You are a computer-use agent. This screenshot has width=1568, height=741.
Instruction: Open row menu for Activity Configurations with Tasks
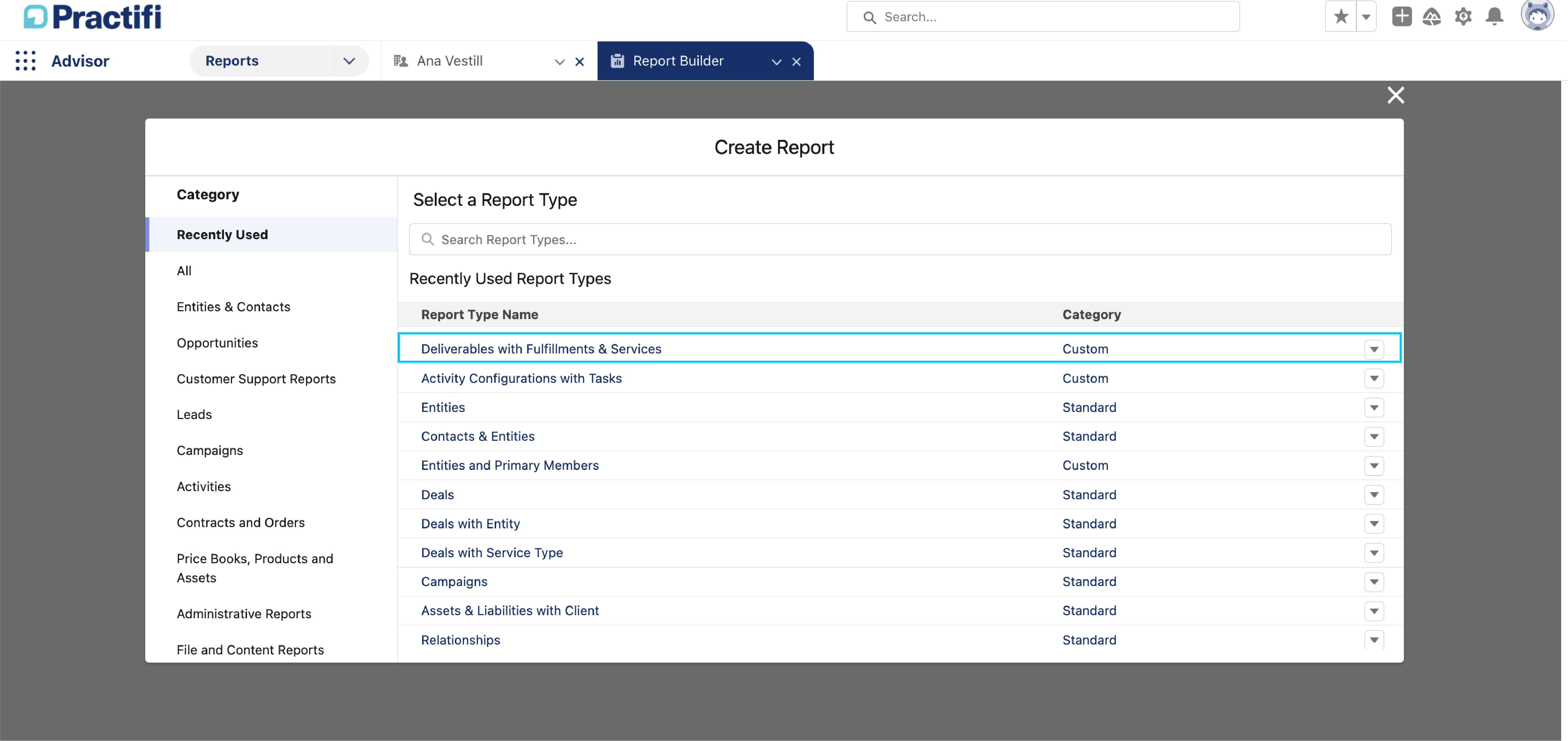pos(1374,379)
